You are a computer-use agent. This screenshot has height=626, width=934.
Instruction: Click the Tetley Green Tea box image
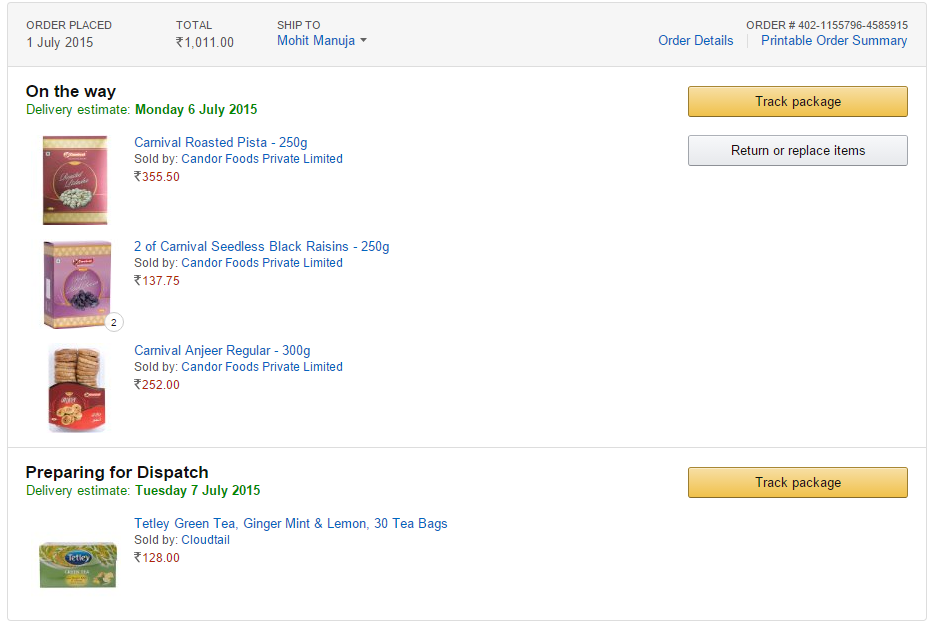77,563
